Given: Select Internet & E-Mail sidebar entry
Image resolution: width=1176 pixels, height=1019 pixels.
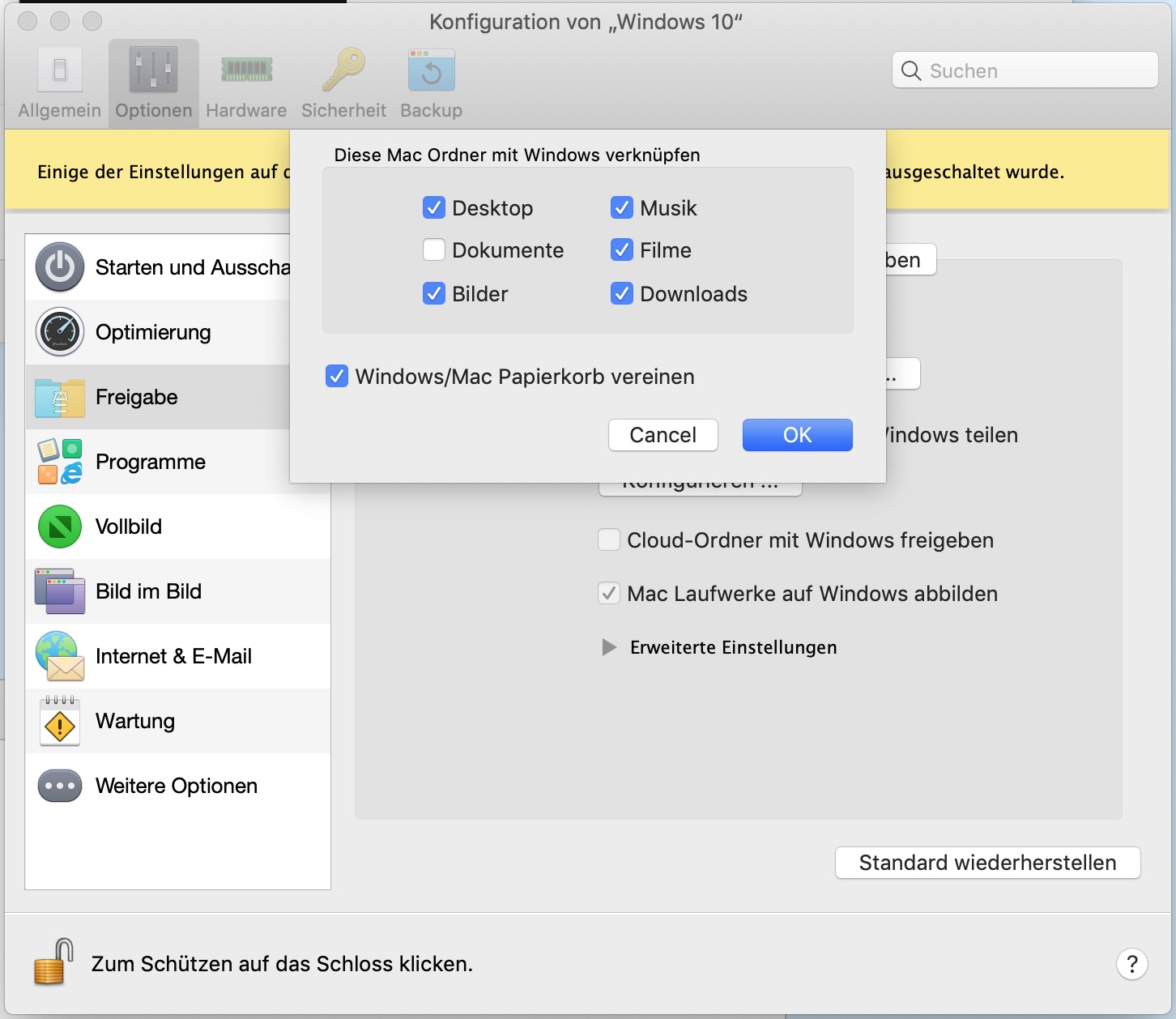Looking at the screenshot, I should [x=178, y=656].
